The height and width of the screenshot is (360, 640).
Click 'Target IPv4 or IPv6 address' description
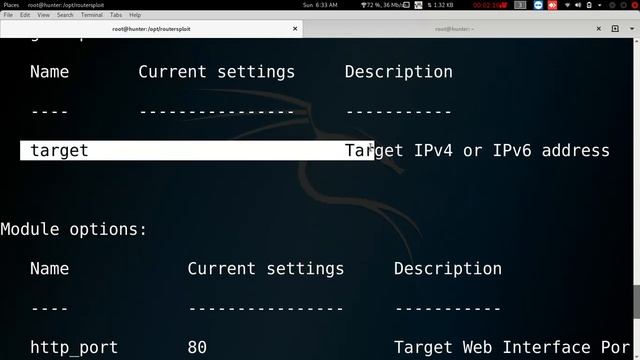(x=477, y=151)
